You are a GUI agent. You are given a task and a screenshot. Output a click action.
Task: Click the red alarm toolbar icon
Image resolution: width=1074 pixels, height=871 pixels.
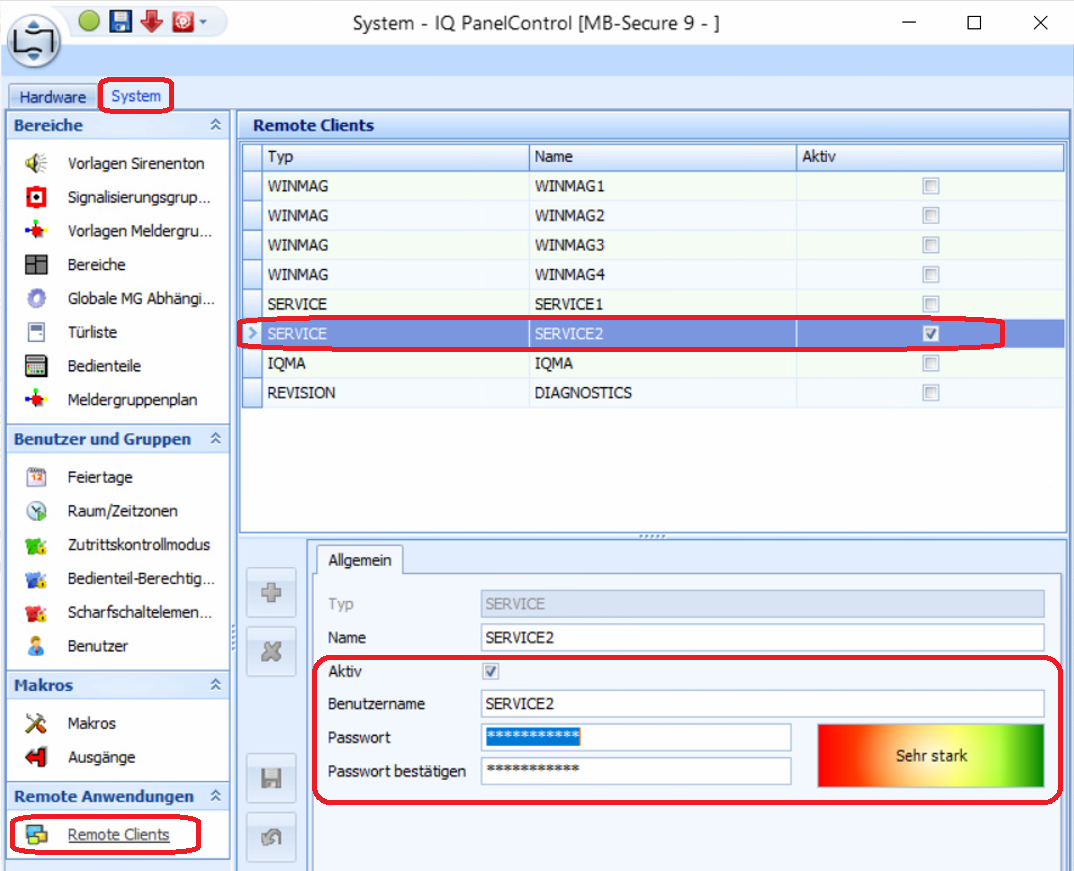coord(183,22)
